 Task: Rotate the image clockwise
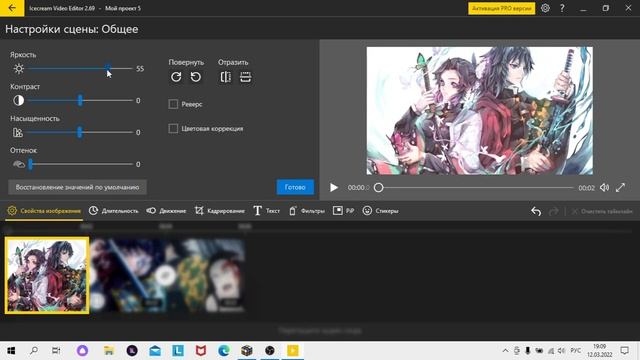(176, 77)
